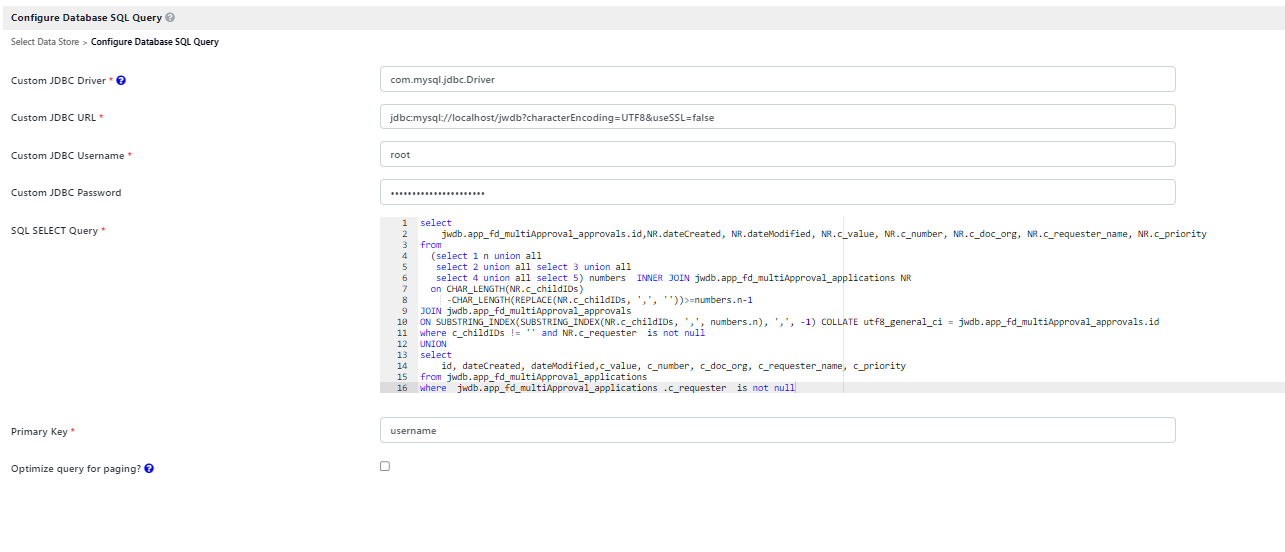
Task: Select the Custom JDBC Username field
Action: pos(777,155)
